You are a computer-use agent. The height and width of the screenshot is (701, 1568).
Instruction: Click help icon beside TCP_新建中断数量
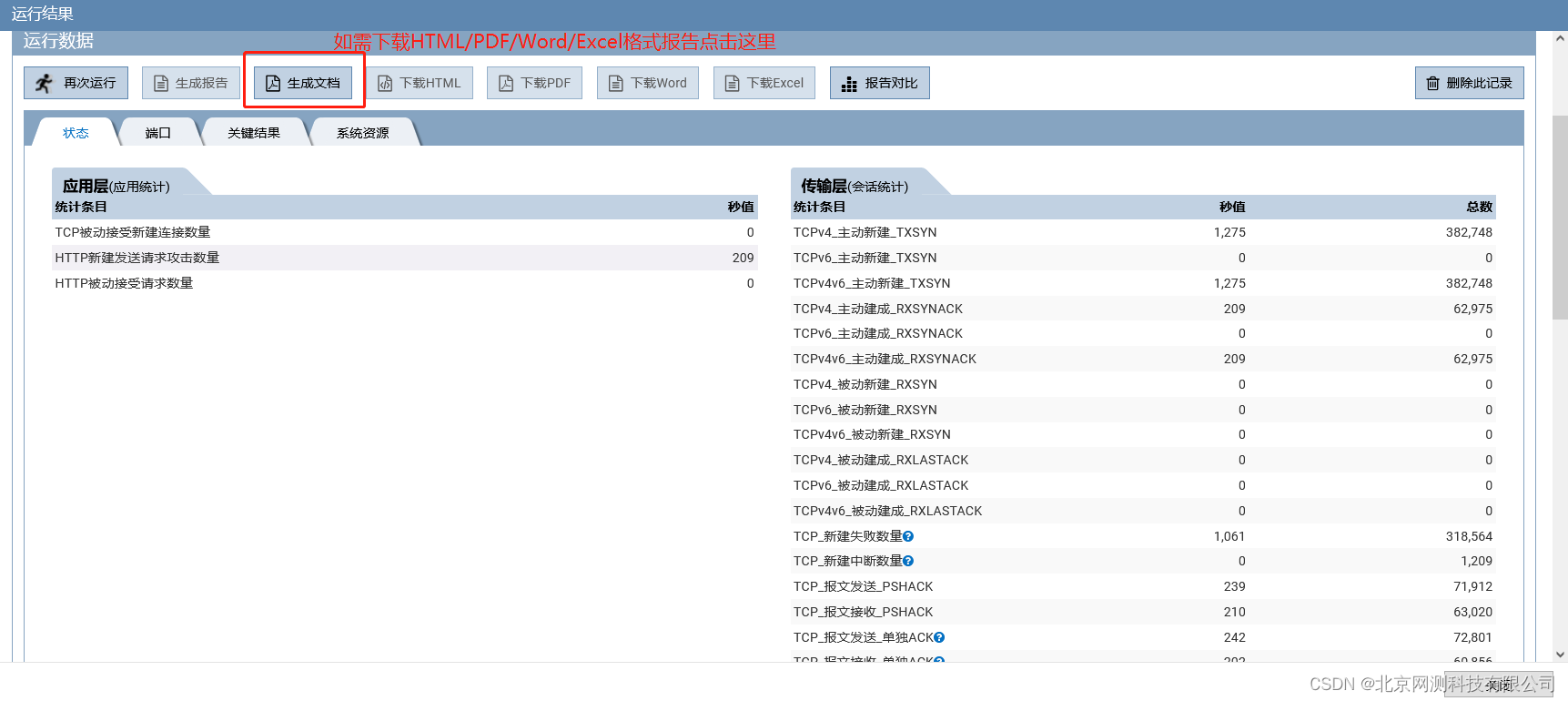click(x=908, y=561)
